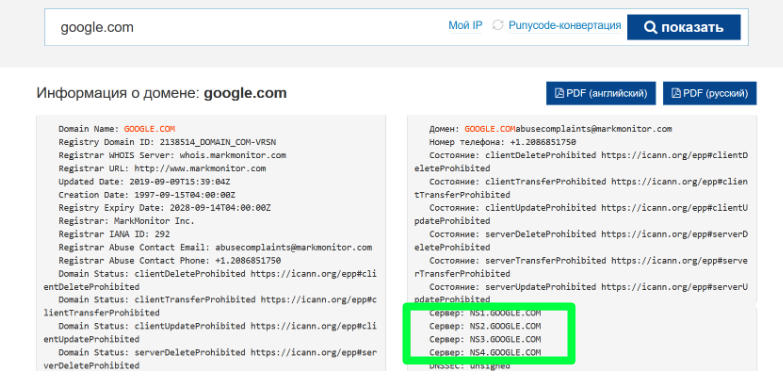
Task: Click the Информация о домене: google.com heading
Action: (161, 93)
